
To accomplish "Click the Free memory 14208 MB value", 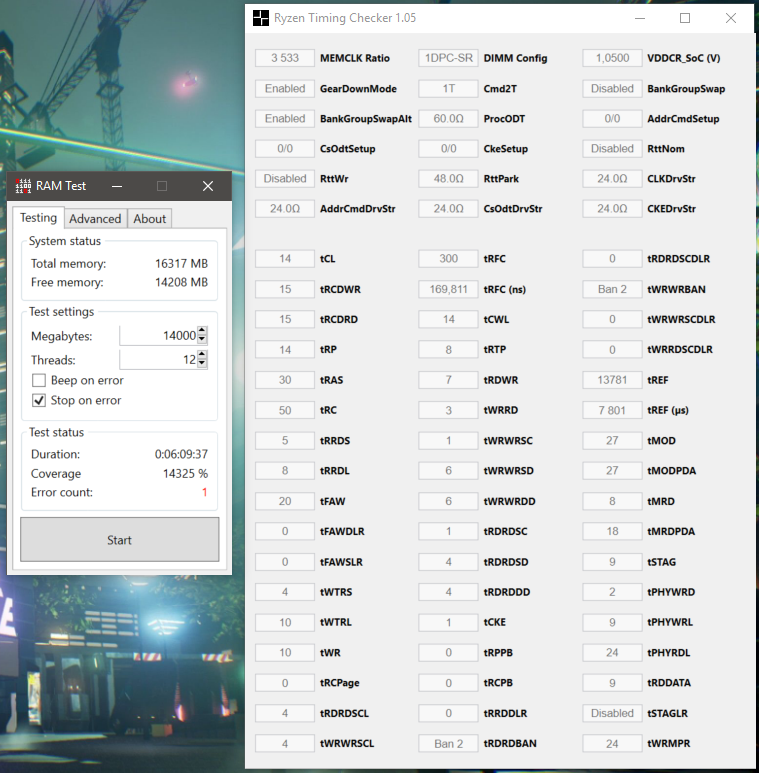I will [x=181, y=282].
